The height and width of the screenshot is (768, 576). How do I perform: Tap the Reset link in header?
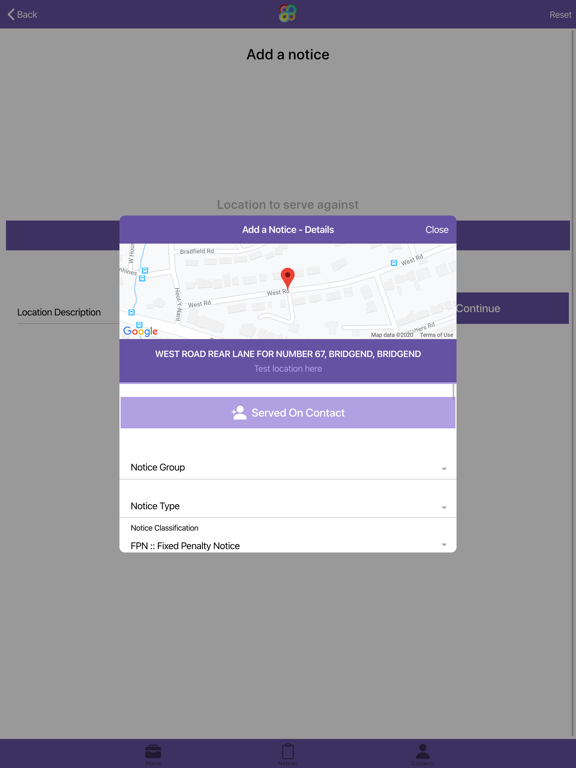click(560, 15)
